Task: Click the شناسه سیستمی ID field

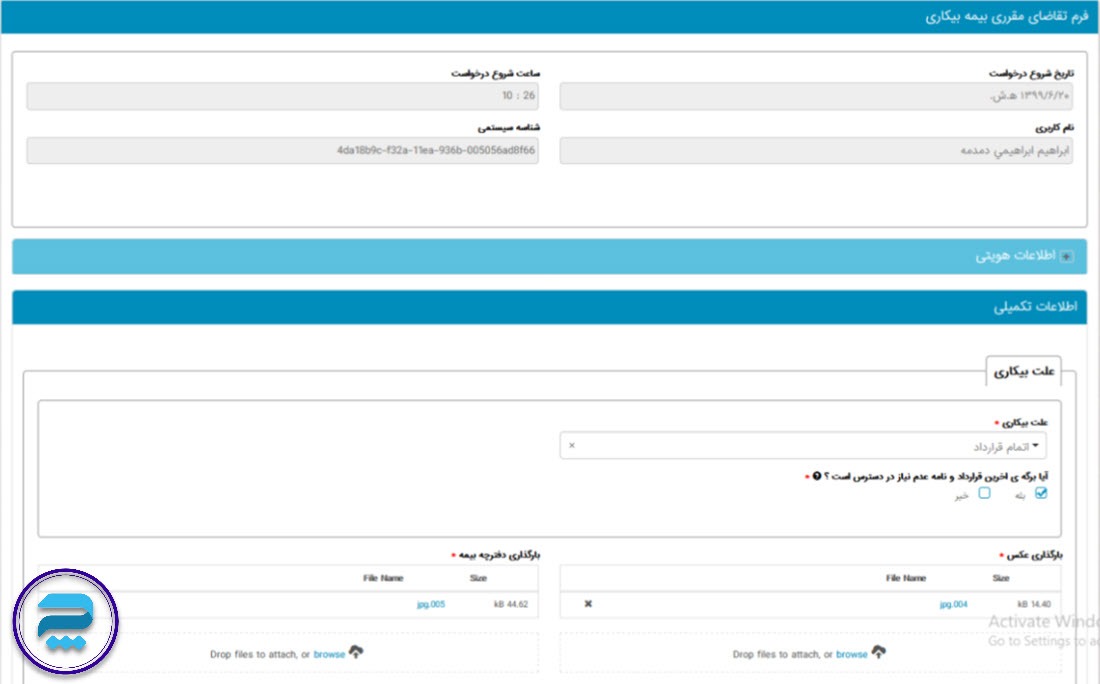Action: click(x=282, y=151)
